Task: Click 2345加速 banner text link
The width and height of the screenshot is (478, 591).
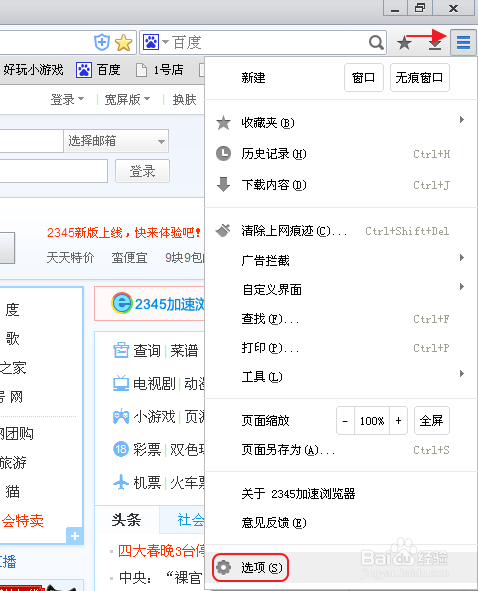Action: coord(170,304)
